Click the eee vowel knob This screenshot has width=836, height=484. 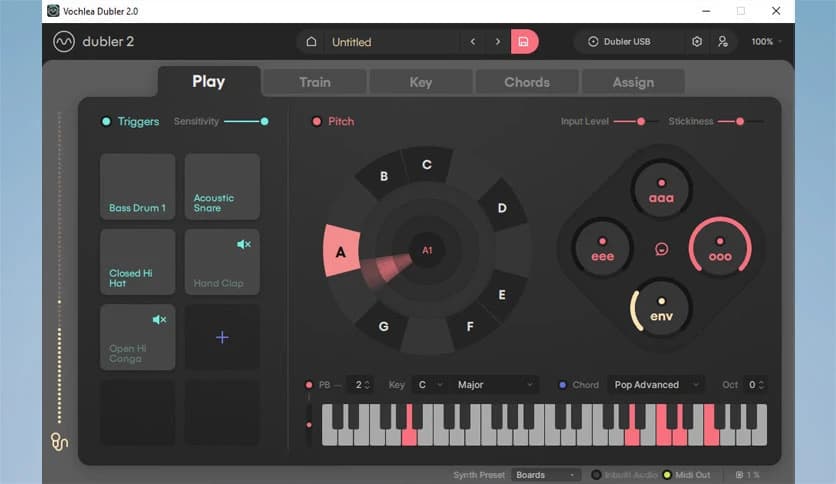pos(602,249)
